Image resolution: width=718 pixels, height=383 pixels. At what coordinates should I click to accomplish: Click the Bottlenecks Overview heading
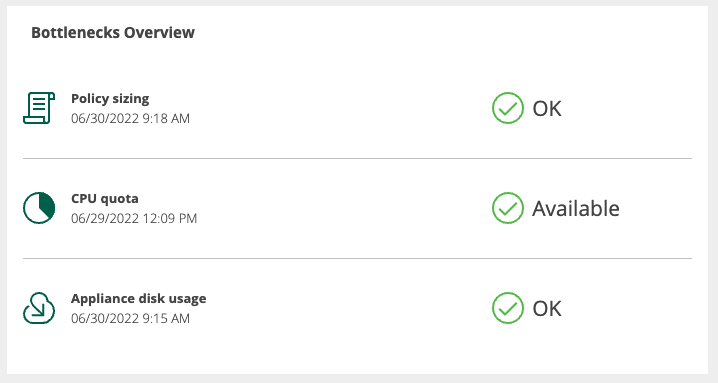[113, 33]
